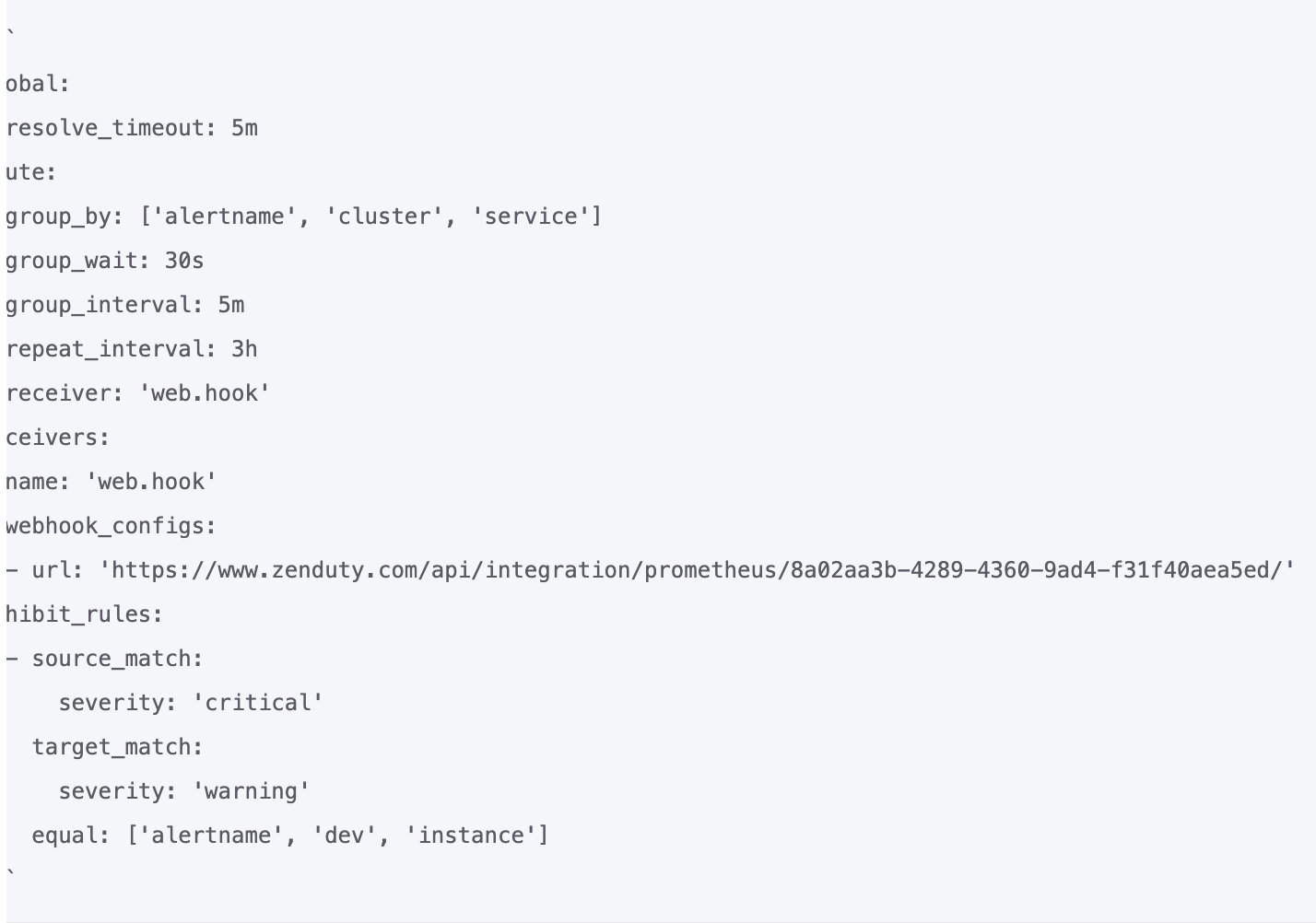Click the 'group_interval: 5m' line

tap(125, 305)
